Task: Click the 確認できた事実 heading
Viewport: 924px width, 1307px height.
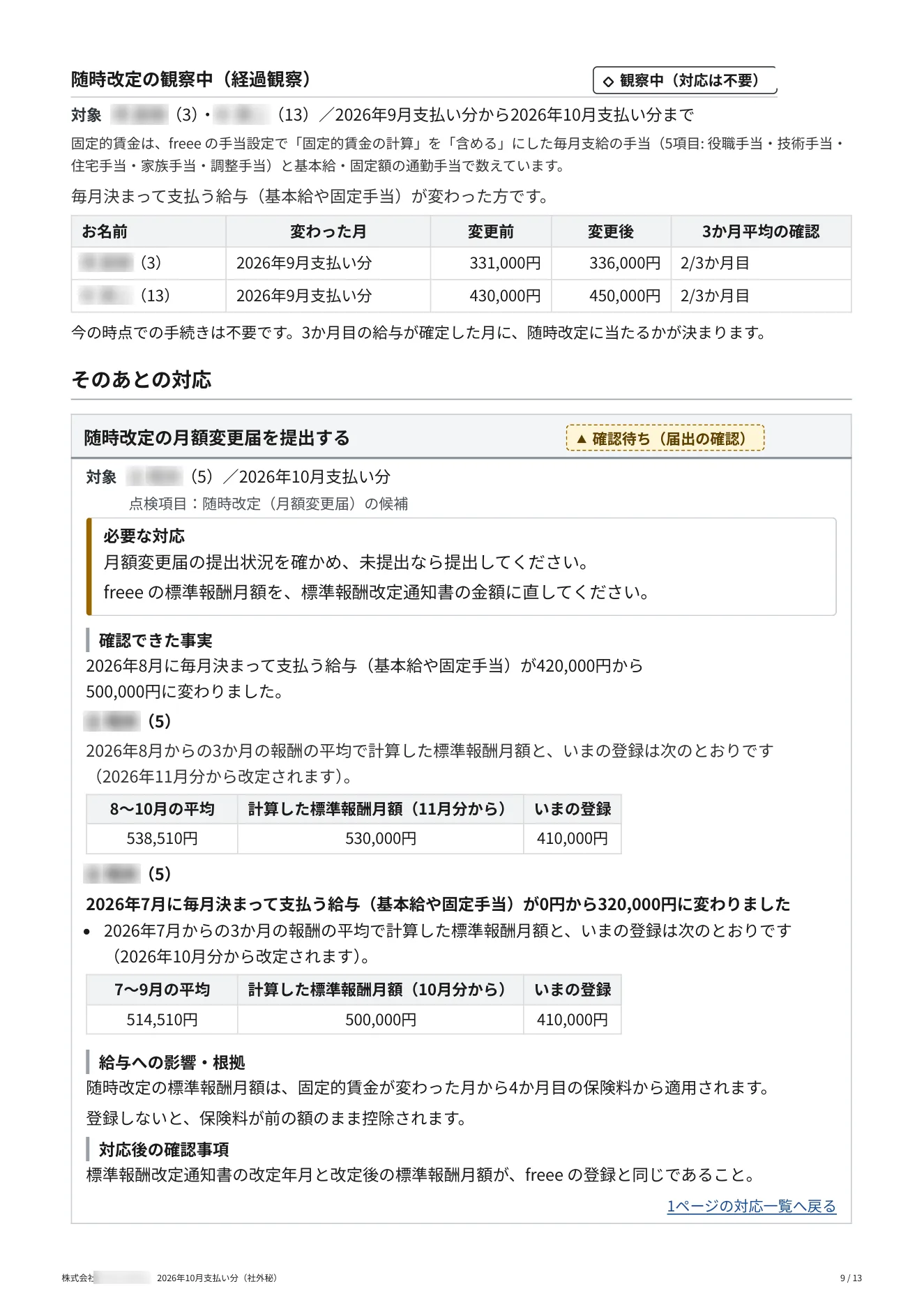Action: point(156,640)
